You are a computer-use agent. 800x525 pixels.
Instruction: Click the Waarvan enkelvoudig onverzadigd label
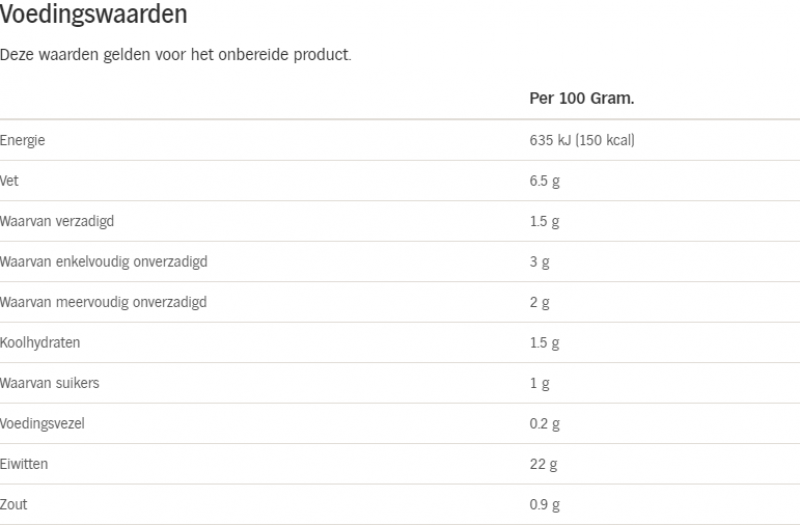coord(104,262)
